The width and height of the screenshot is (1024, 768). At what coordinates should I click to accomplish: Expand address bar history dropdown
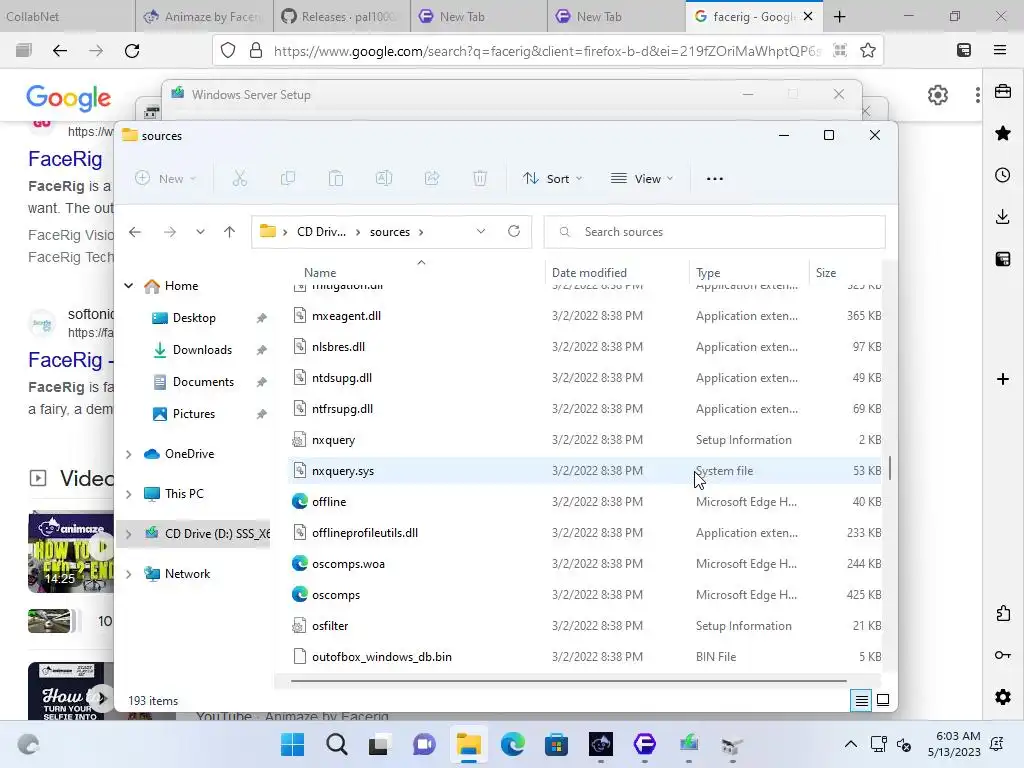coord(481,231)
